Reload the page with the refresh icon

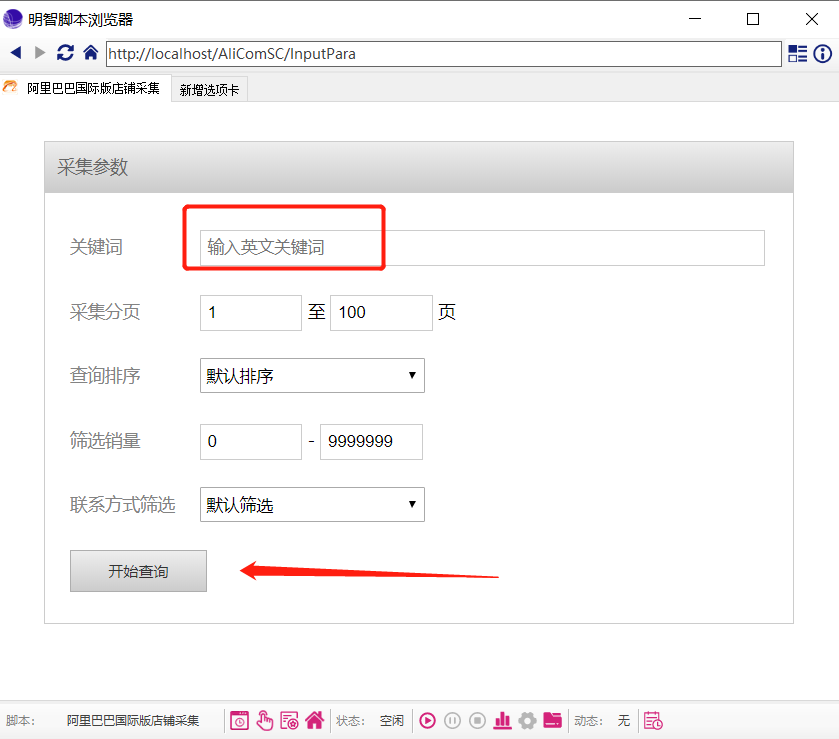[65, 52]
